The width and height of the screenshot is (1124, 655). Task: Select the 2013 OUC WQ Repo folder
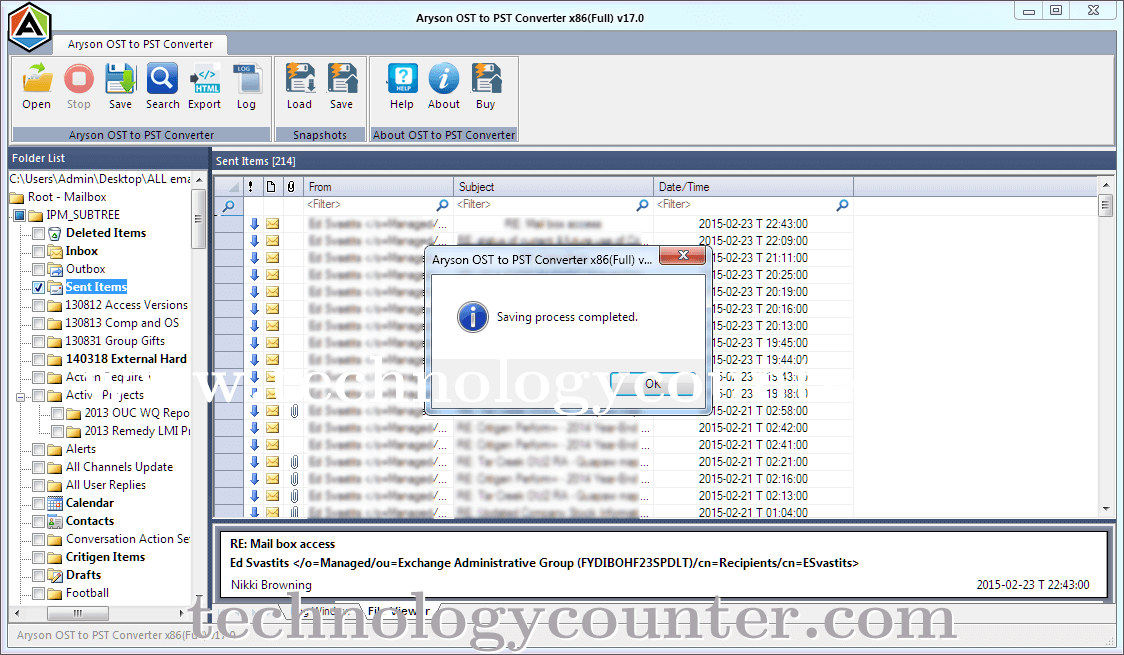click(137, 413)
